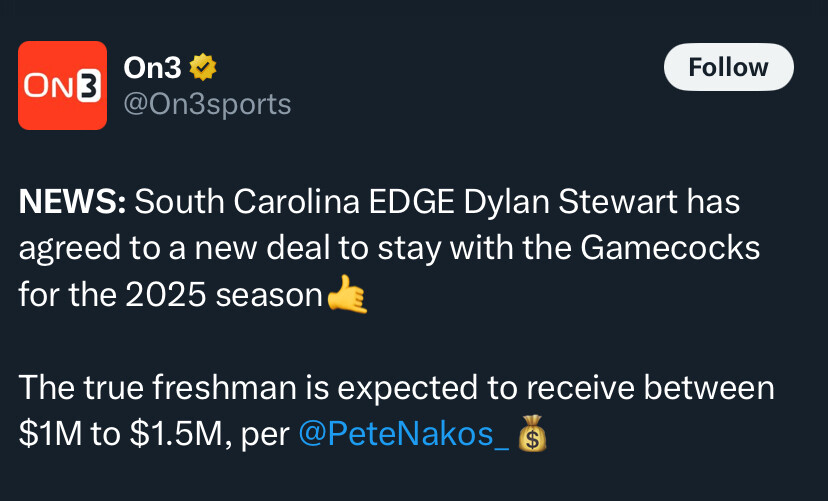This screenshot has height=501, width=828.
Task: Click the white 3 box in logo
Action: pyautogui.click(x=88, y=86)
